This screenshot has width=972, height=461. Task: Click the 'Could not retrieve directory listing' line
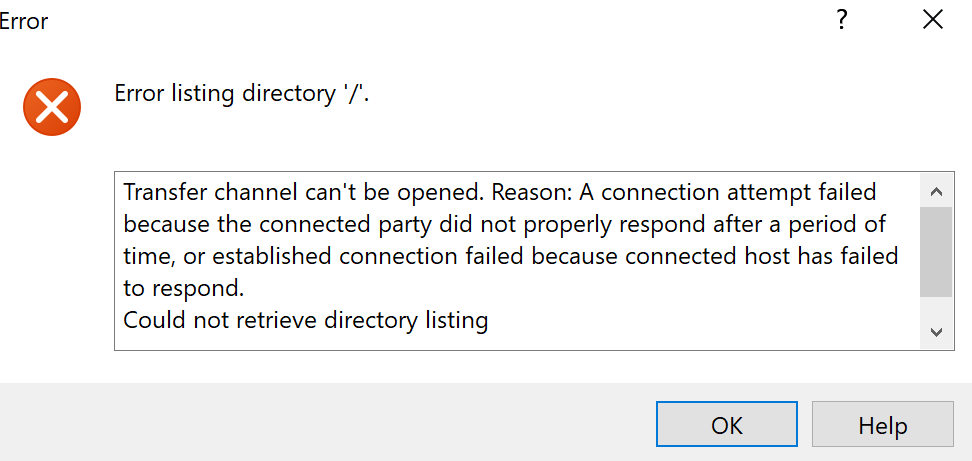[305, 321]
